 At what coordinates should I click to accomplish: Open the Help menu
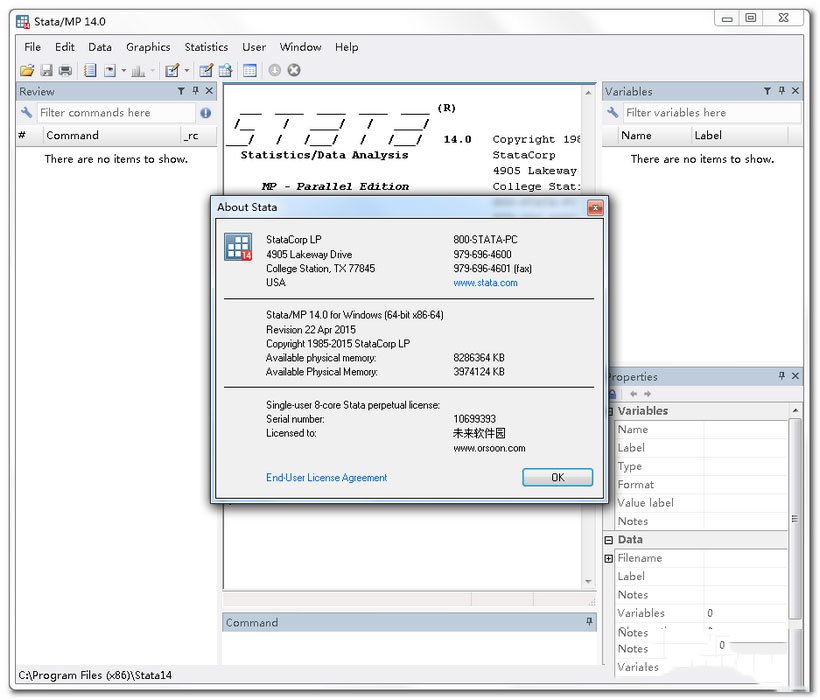[x=347, y=47]
